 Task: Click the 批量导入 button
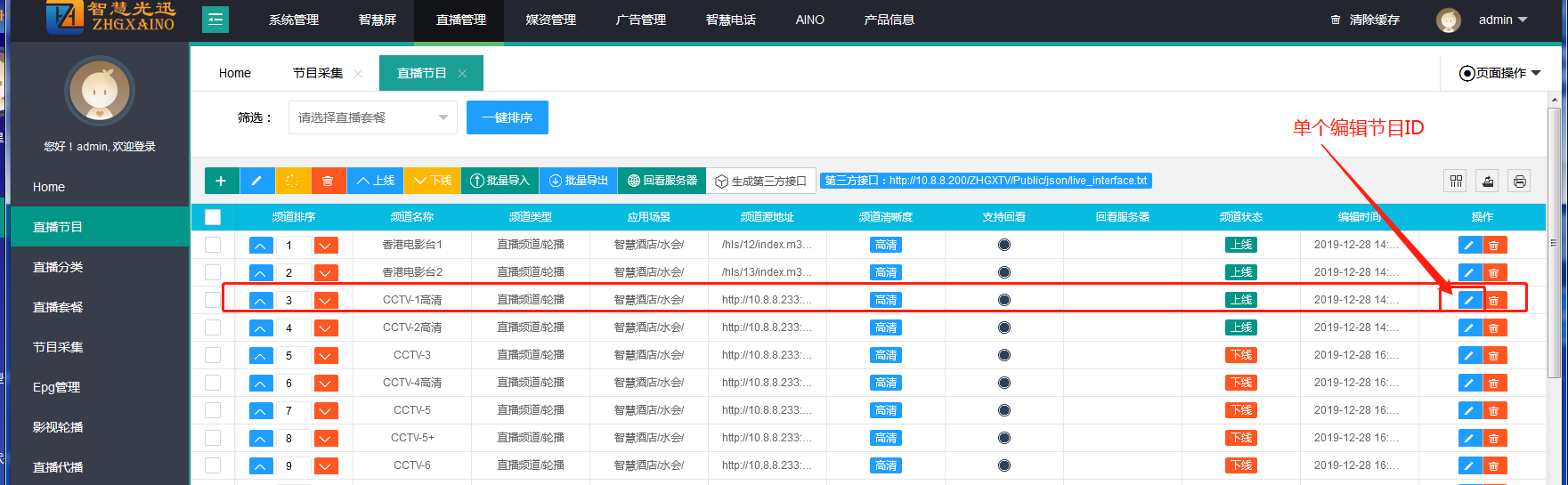tap(500, 181)
